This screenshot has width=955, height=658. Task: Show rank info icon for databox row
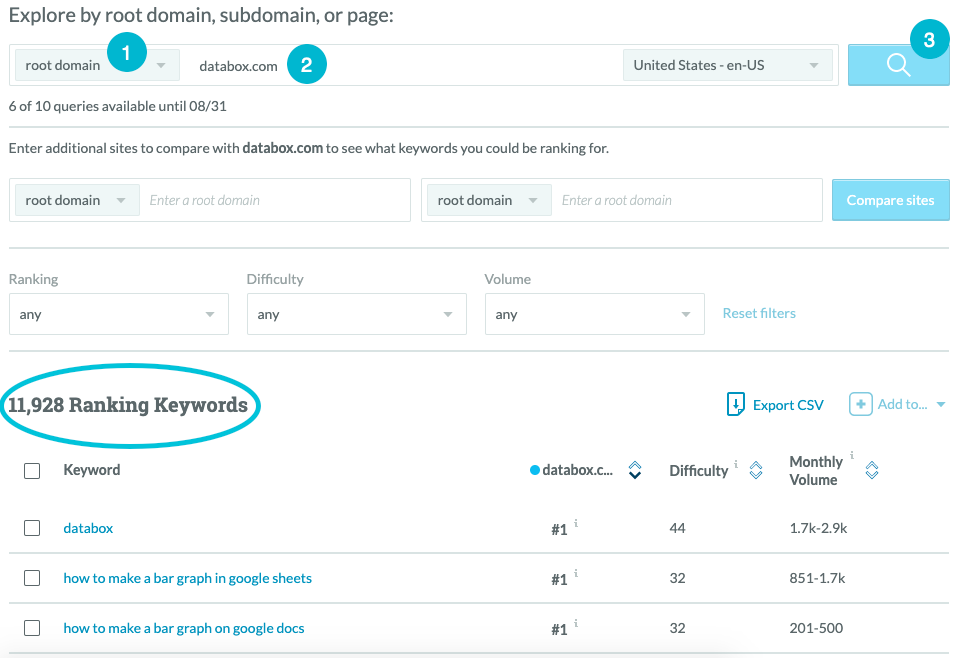point(576,523)
